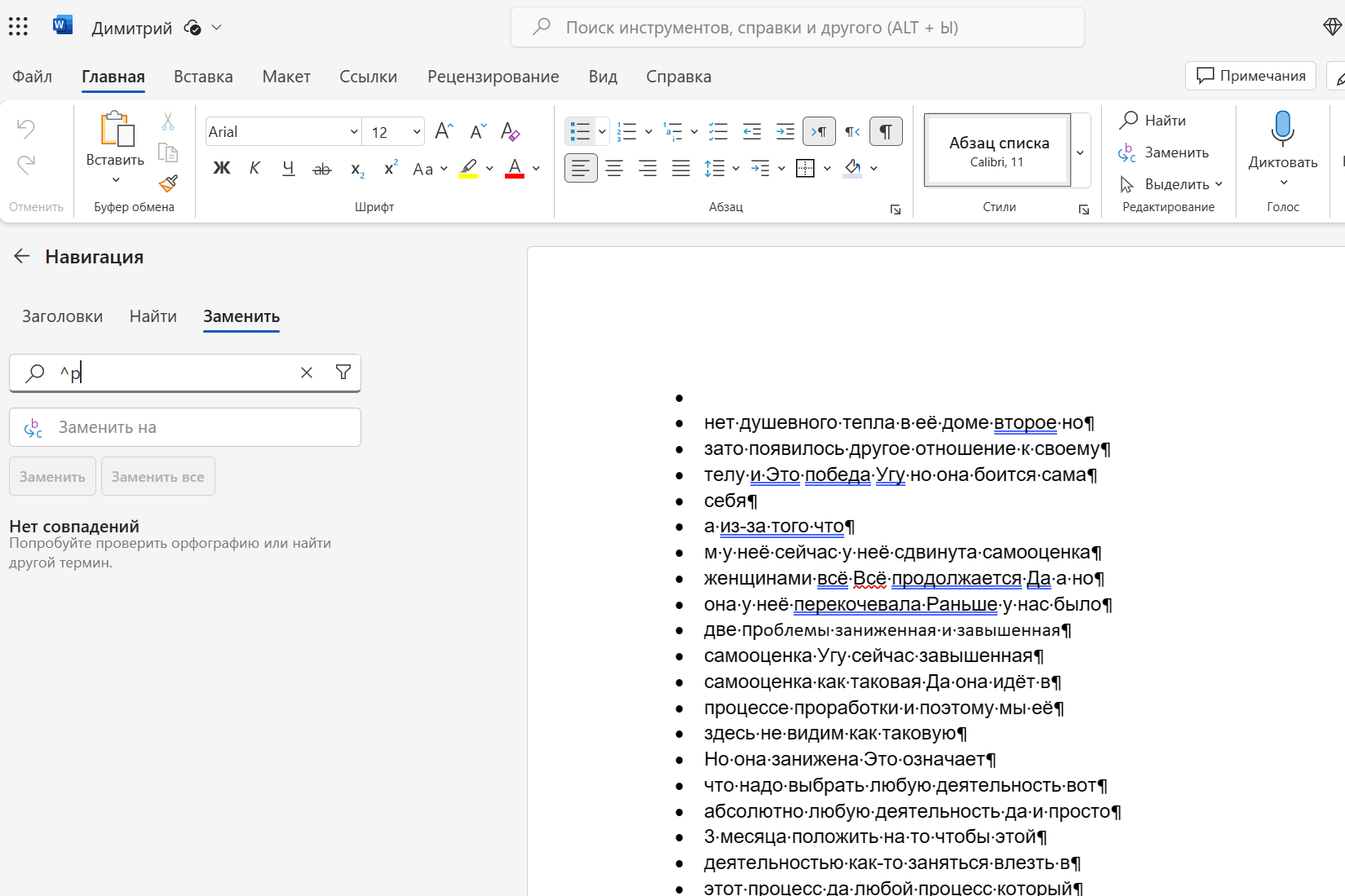Click the Paste clipboard icon

(116, 130)
